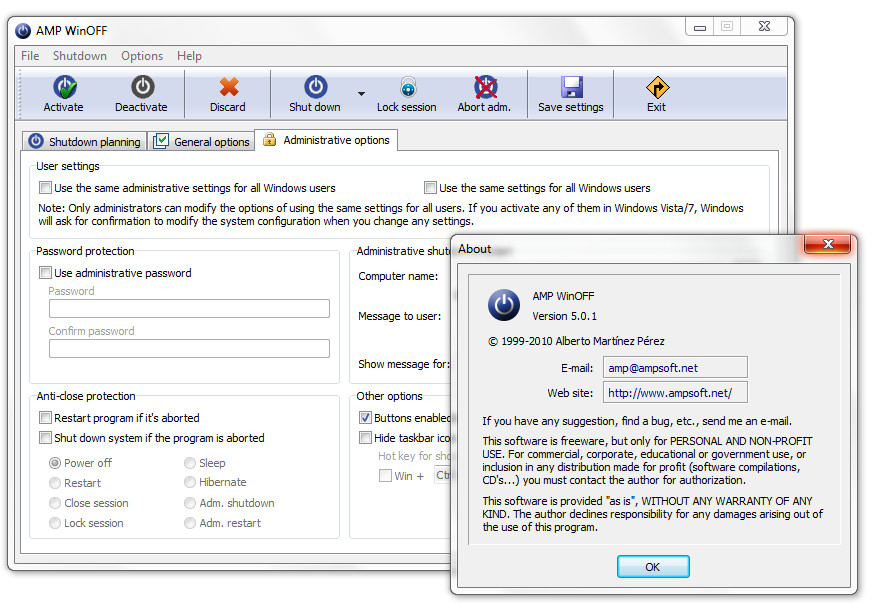Open the Shutdown menu

pyautogui.click(x=80, y=56)
